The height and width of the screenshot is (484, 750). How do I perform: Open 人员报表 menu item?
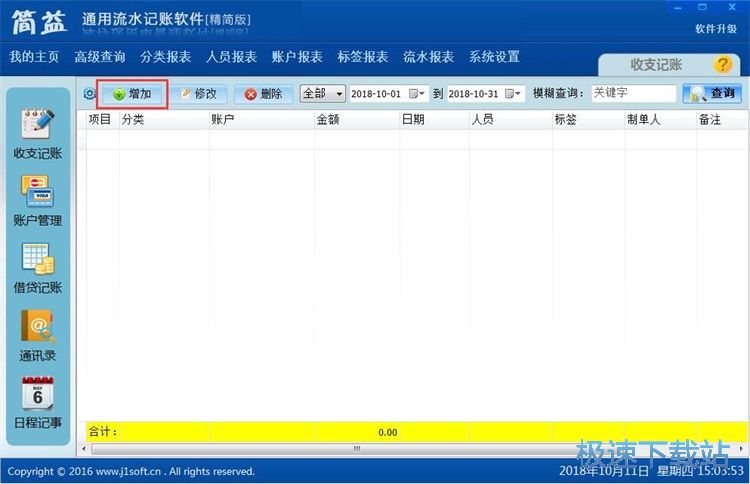[232, 57]
